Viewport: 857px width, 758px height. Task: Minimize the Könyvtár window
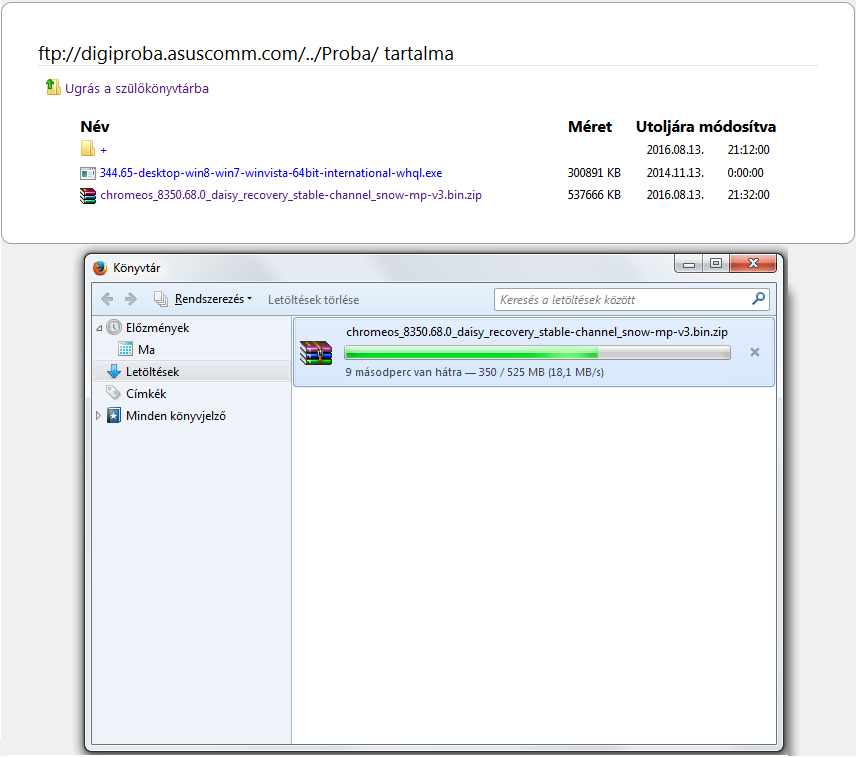click(689, 265)
